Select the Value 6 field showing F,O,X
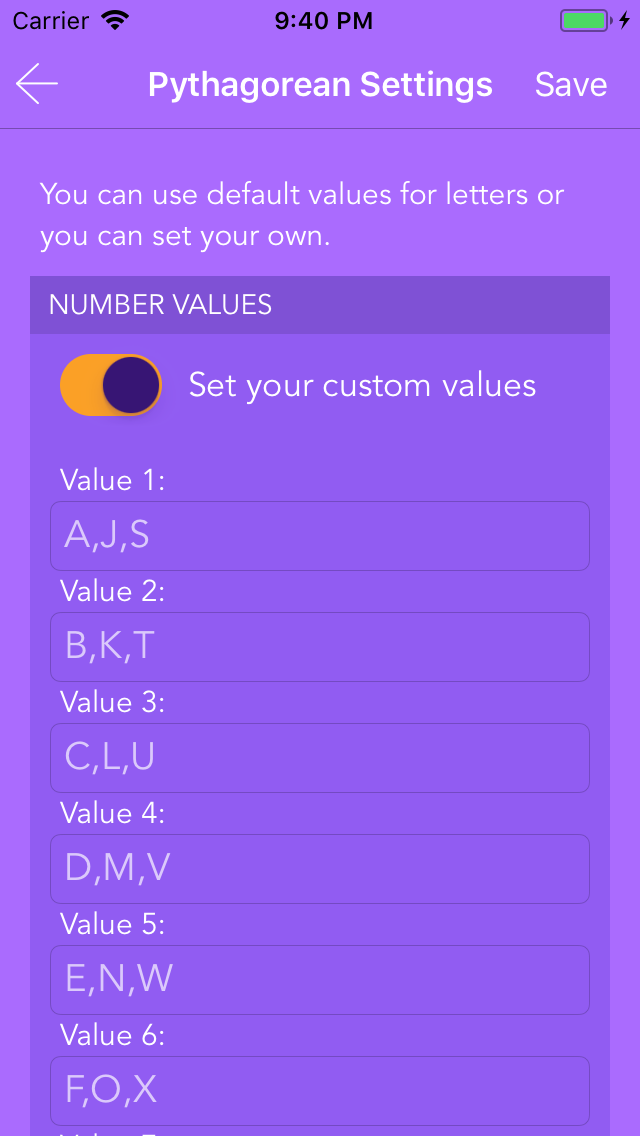This screenshot has width=640, height=1136. (x=320, y=1090)
